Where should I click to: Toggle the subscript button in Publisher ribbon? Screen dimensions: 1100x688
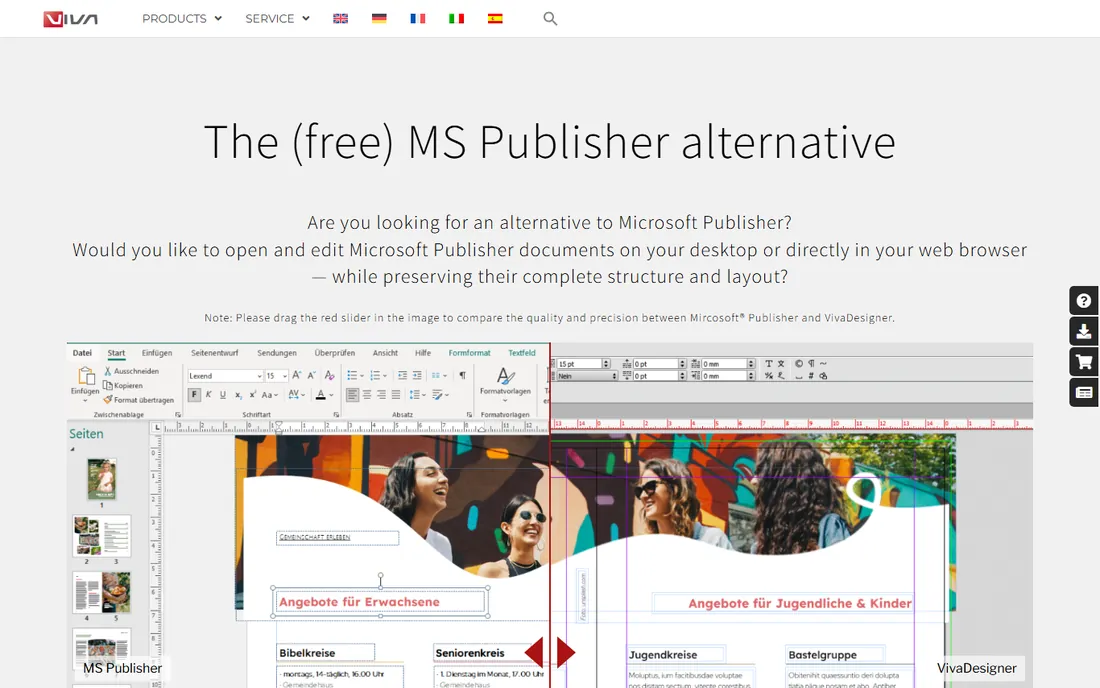pos(238,395)
